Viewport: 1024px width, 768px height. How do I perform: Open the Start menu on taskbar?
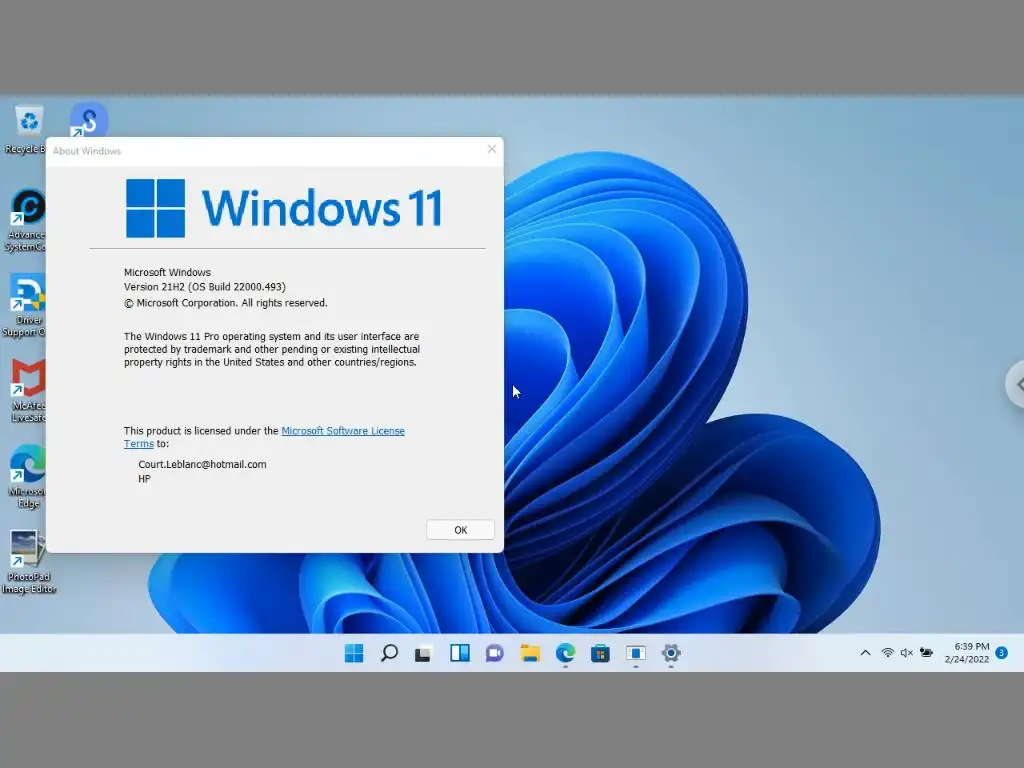point(354,653)
